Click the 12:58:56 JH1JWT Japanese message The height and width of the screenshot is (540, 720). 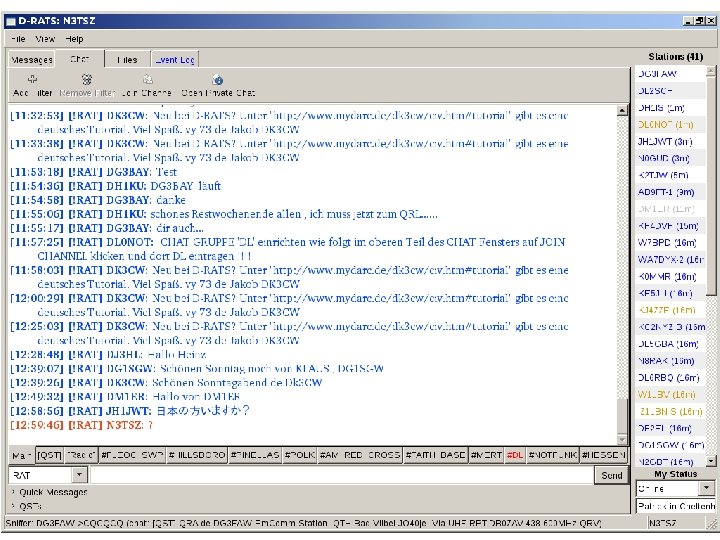[129, 411]
